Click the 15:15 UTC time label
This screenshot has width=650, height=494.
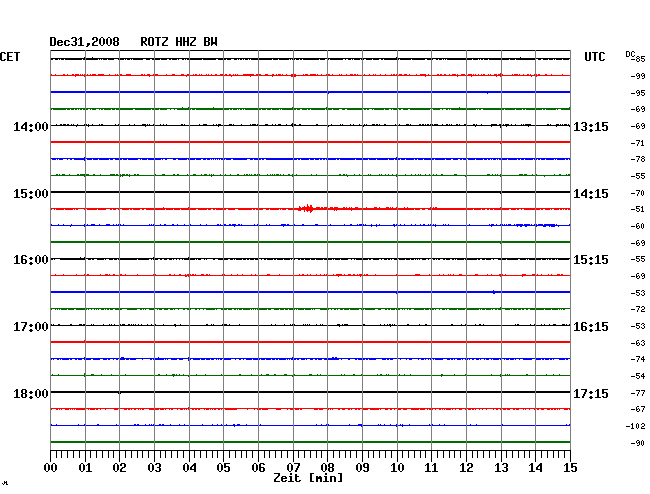pos(591,260)
